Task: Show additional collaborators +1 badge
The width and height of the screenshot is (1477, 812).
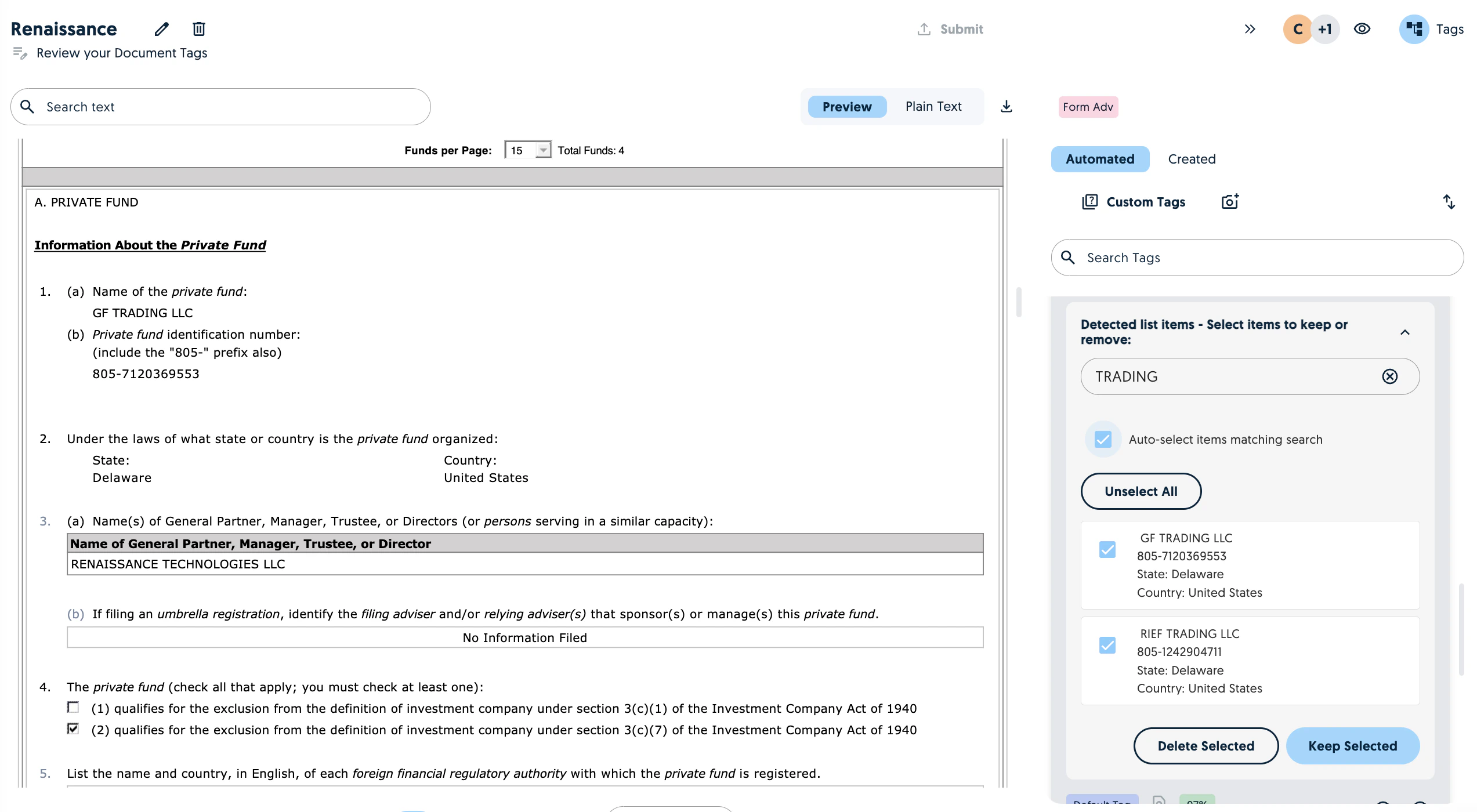Action: 1325,29
